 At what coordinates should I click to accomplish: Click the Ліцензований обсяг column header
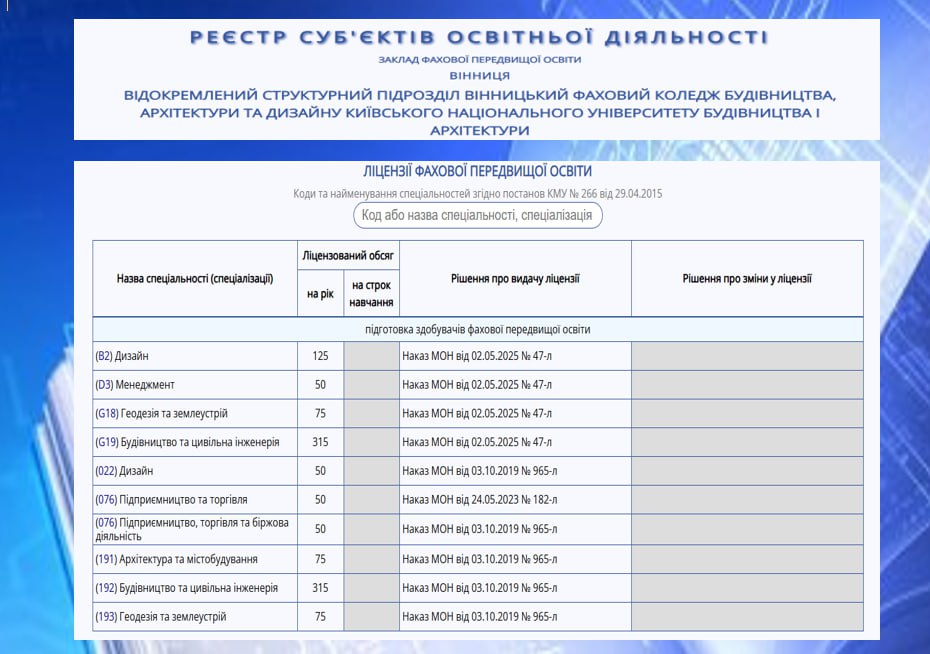click(x=348, y=256)
